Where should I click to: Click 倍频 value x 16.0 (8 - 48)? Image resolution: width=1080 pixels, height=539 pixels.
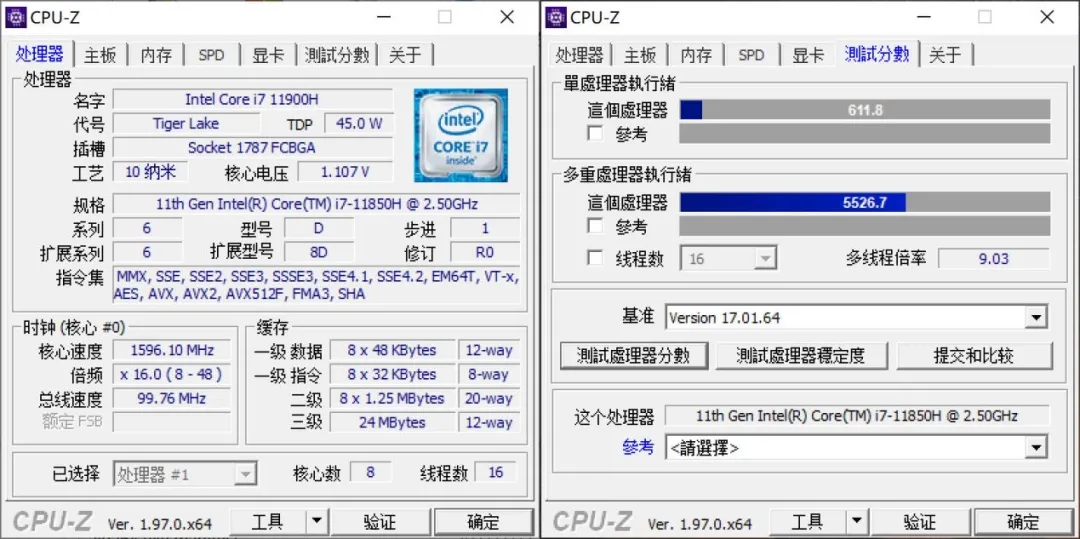point(172,374)
